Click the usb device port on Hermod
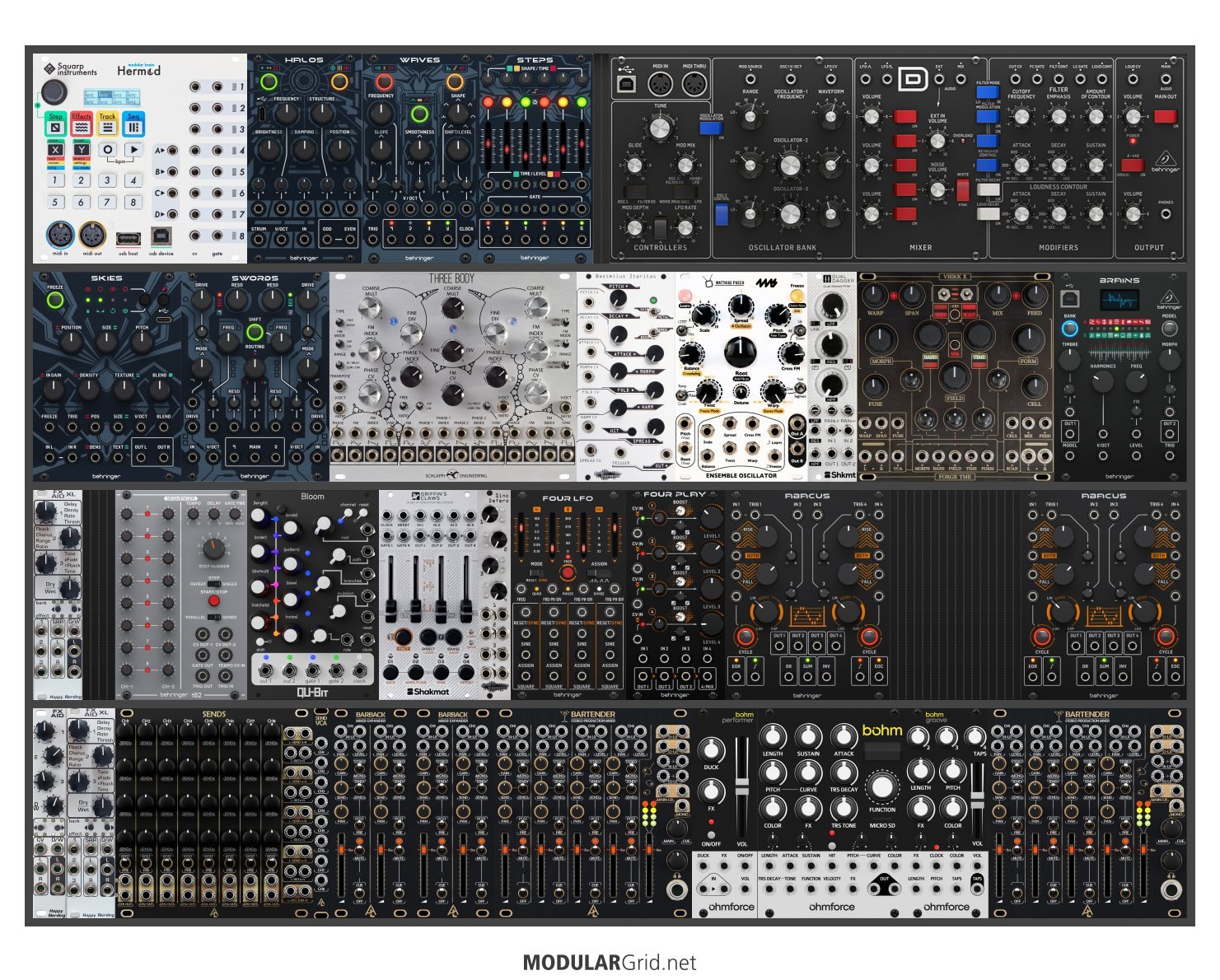Viewport: 1220px width, 980px height. (x=161, y=237)
